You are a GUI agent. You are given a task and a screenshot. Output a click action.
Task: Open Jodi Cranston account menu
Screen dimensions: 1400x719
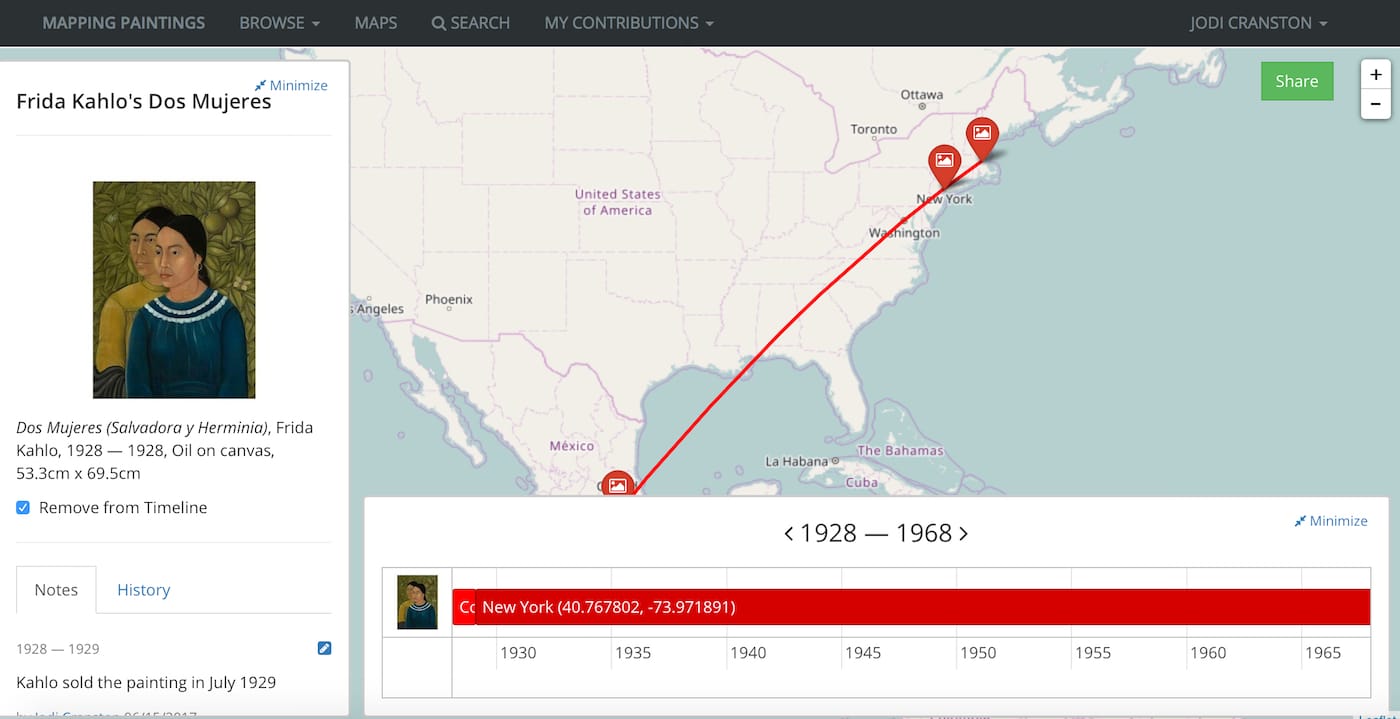click(x=1258, y=22)
